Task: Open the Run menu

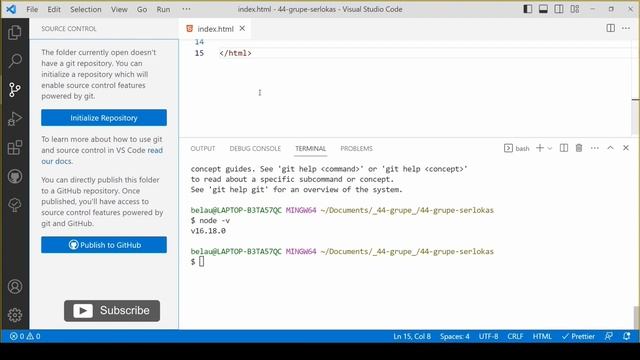Action: point(163,9)
